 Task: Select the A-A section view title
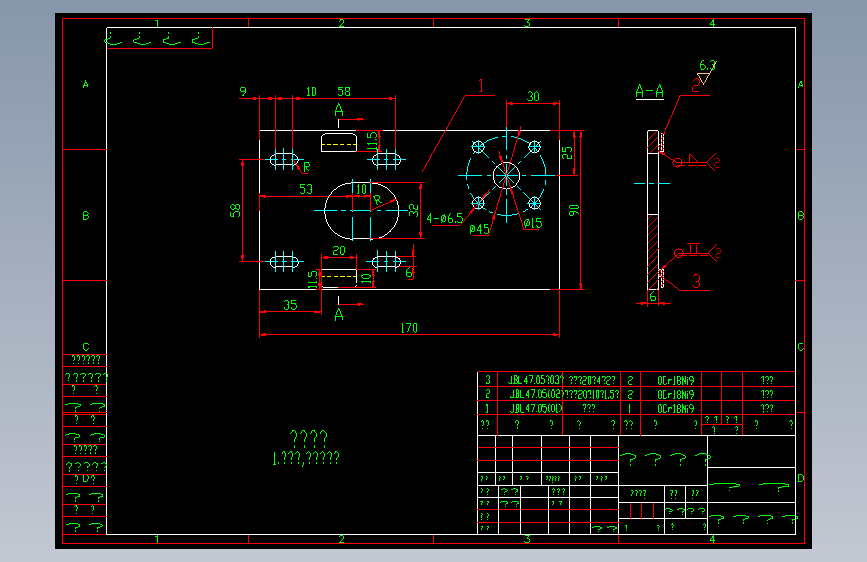click(649, 91)
